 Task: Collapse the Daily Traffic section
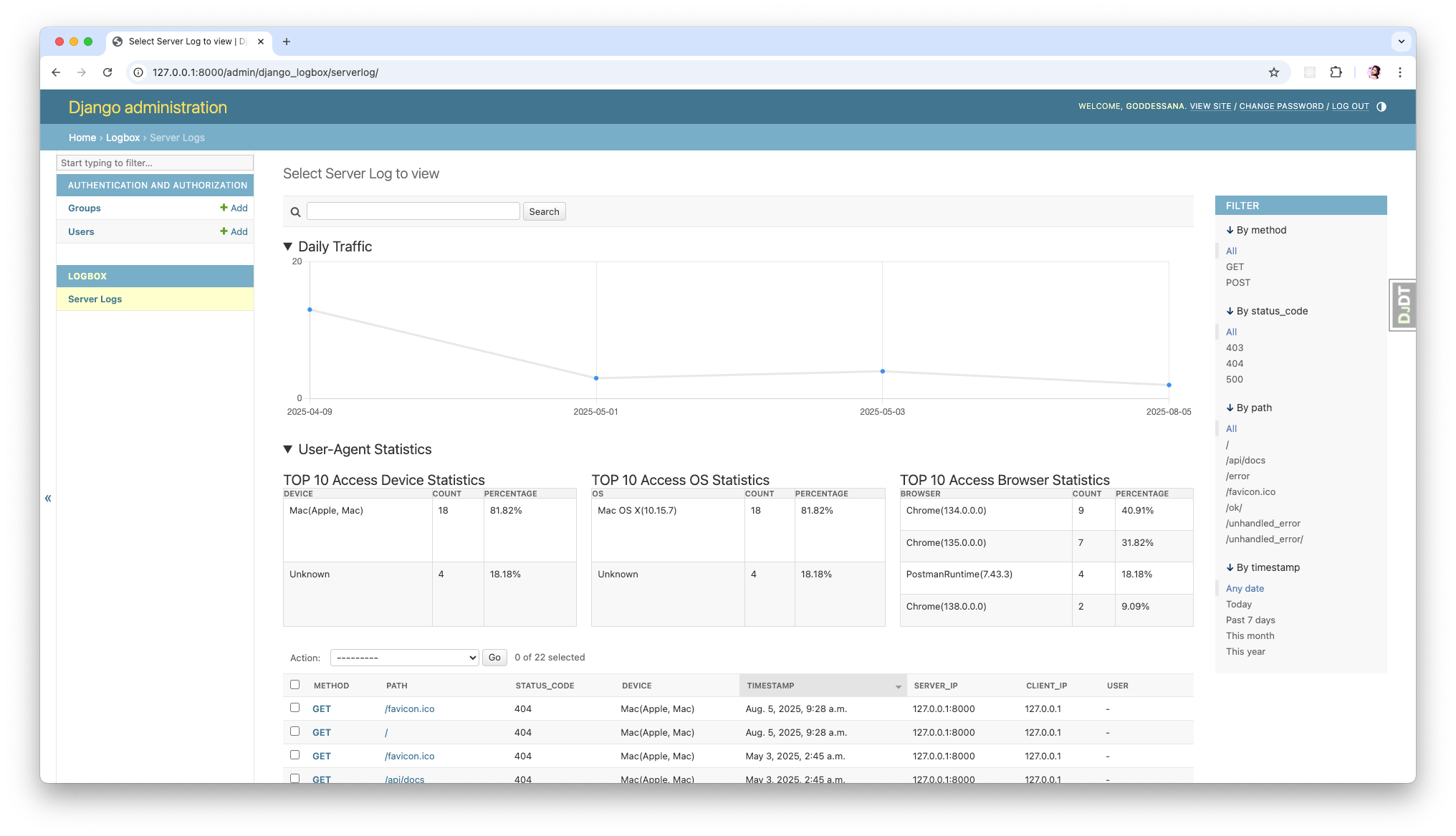[288, 246]
